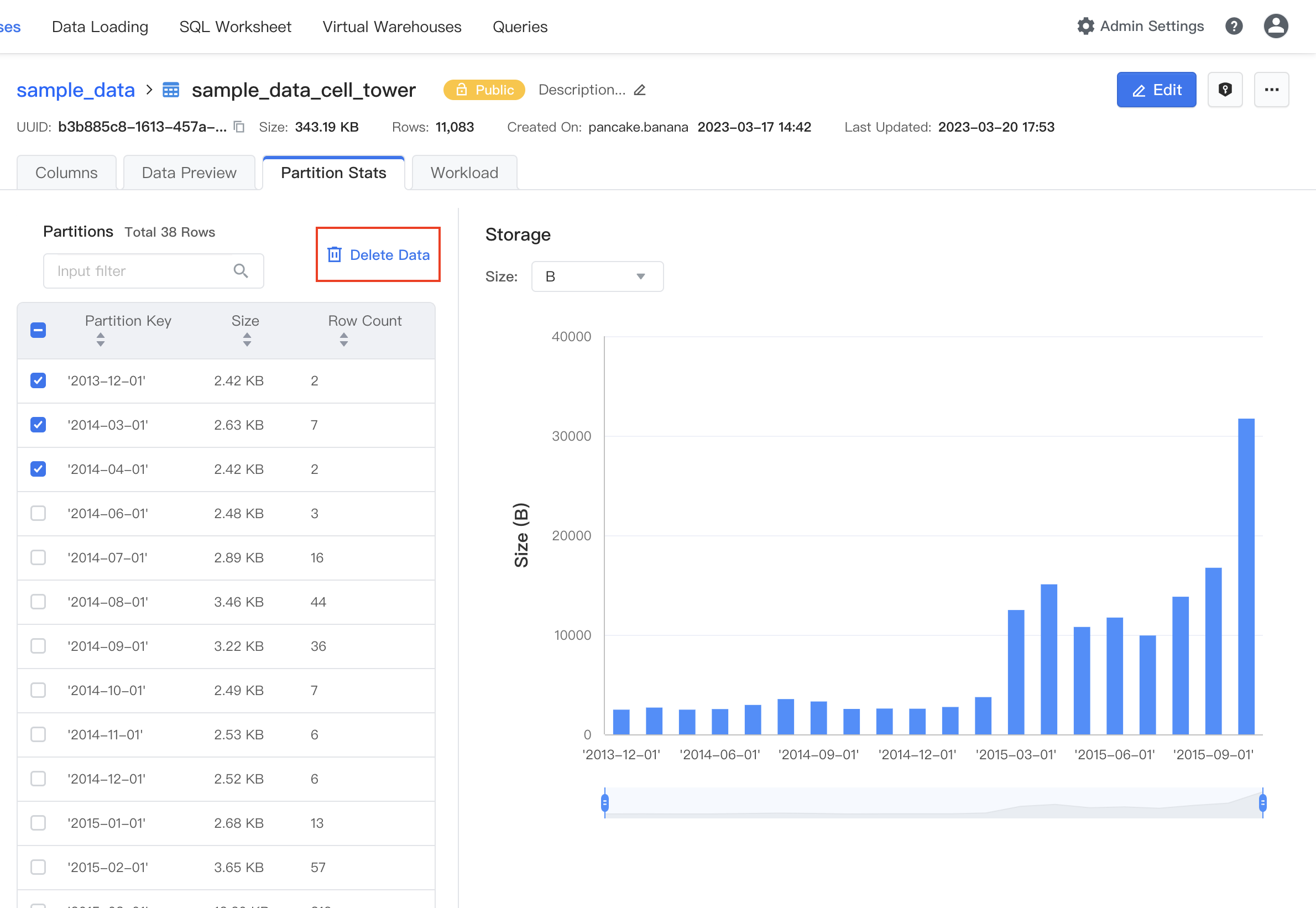This screenshot has width=1316, height=908.
Task: Toggle the select-all partitions header checkbox
Action: coord(38,330)
